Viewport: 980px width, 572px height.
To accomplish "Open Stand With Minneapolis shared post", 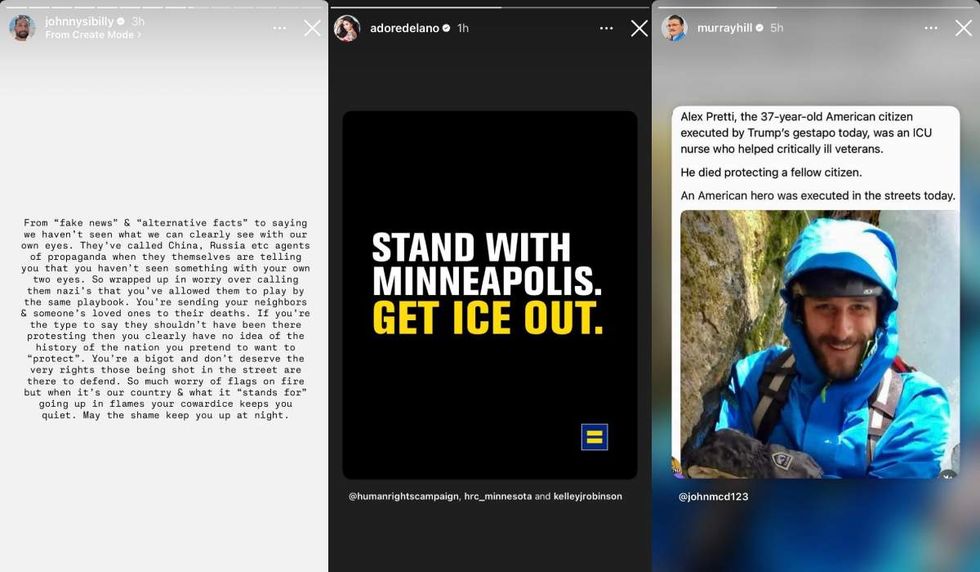I will (x=490, y=295).
